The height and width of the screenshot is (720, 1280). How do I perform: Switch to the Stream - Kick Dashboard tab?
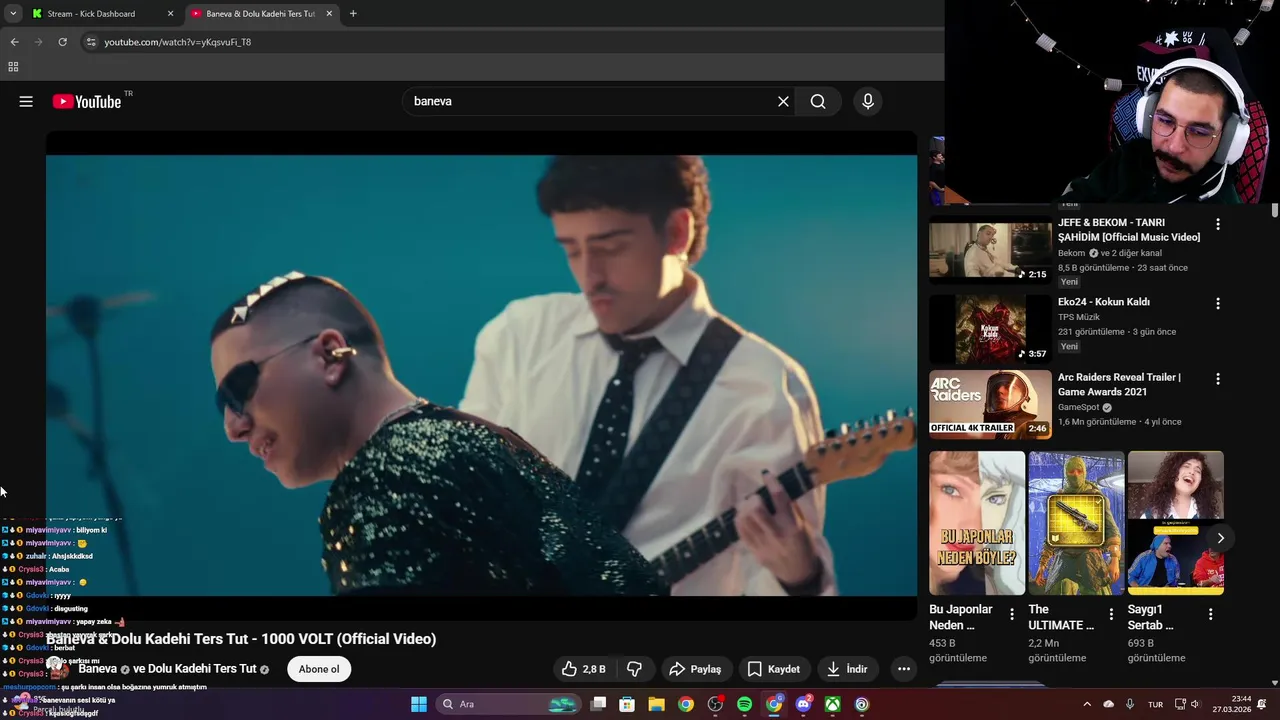click(100, 14)
